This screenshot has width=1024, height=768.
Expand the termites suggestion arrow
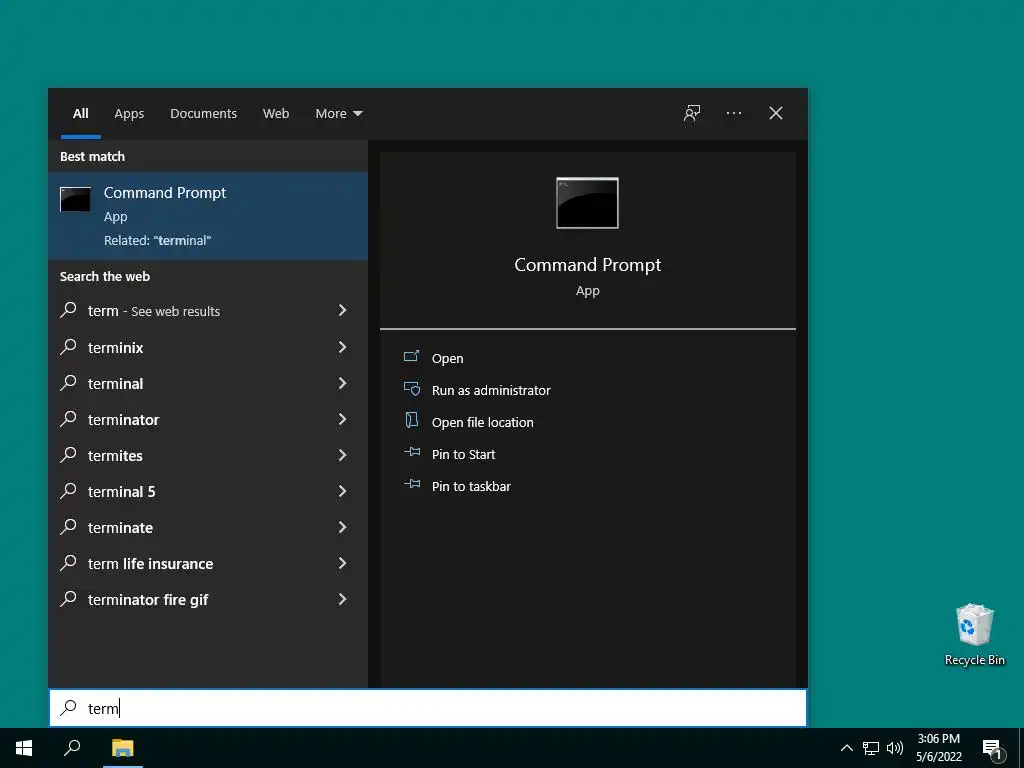342,455
